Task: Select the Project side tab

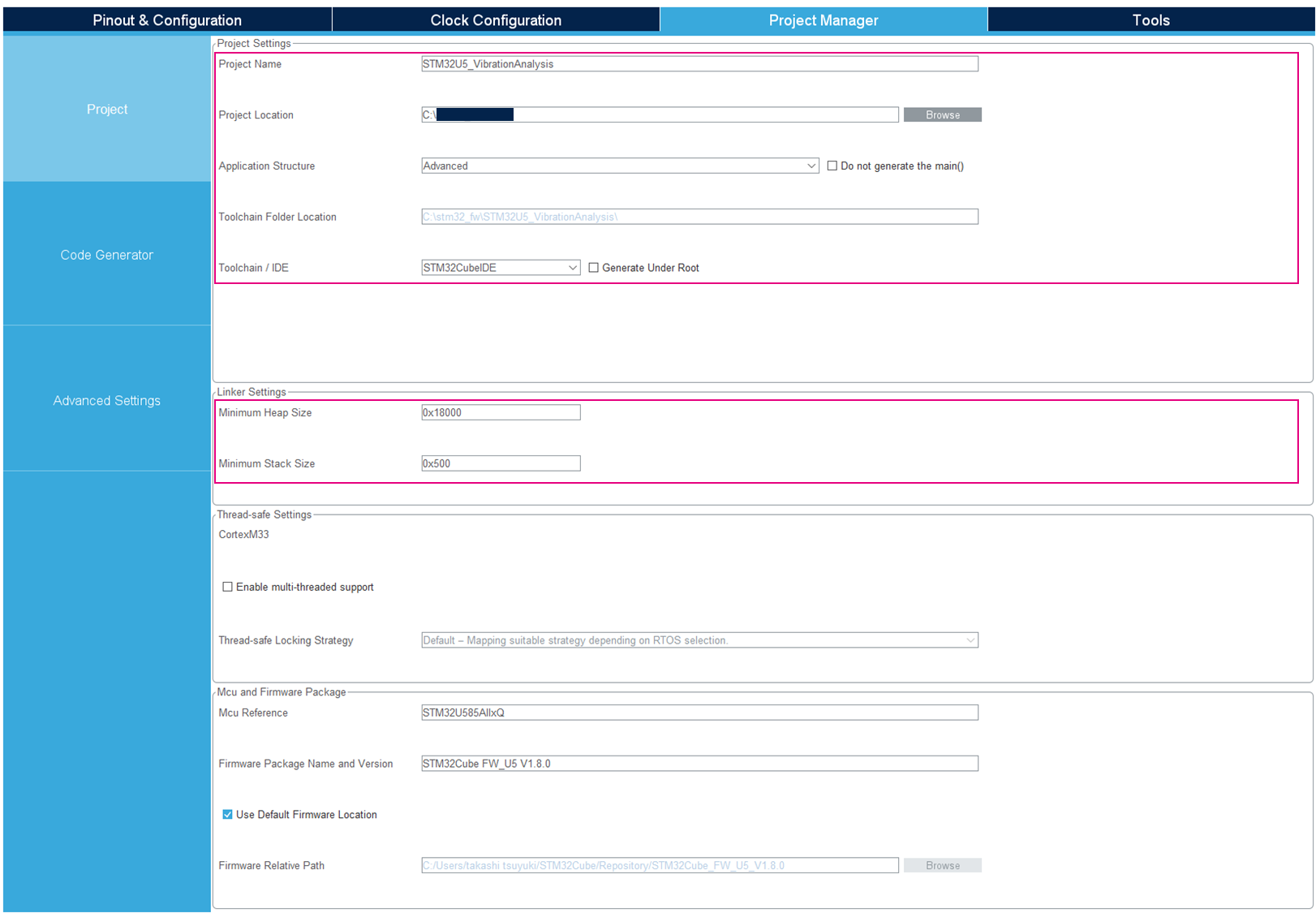Action: [x=107, y=109]
